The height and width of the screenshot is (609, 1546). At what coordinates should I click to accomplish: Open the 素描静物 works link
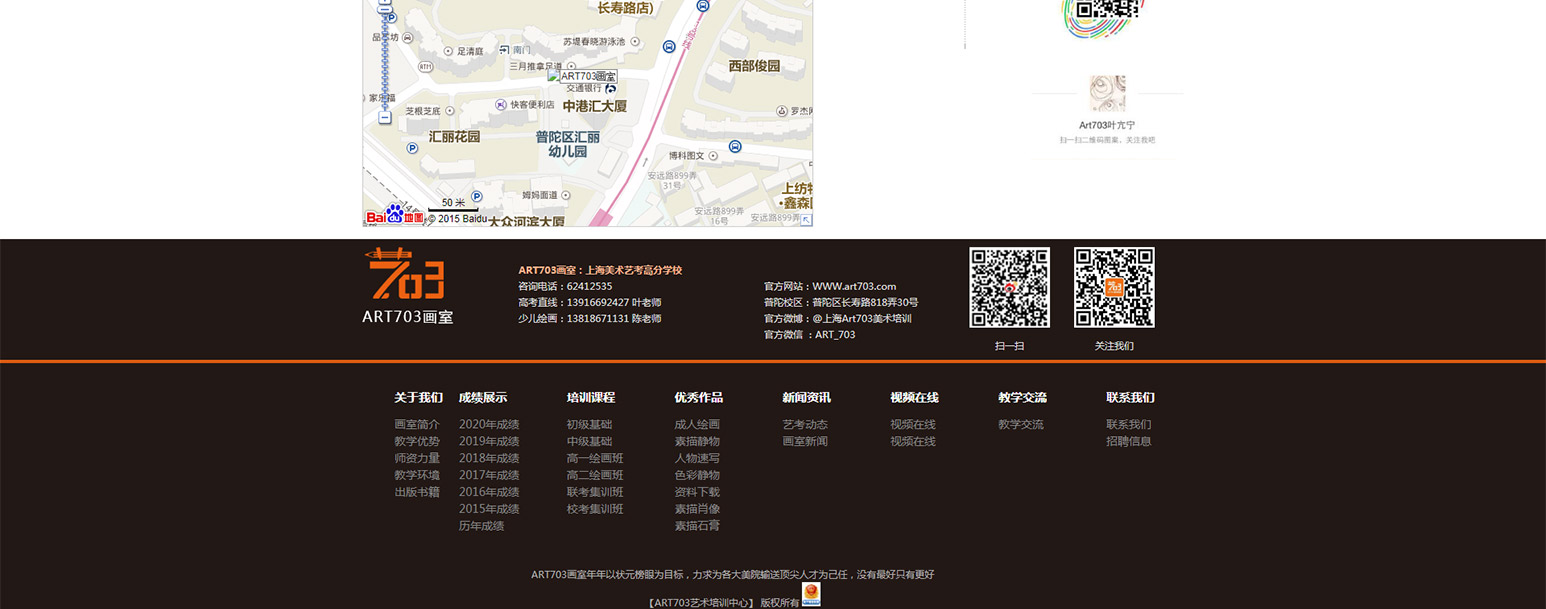tap(698, 441)
